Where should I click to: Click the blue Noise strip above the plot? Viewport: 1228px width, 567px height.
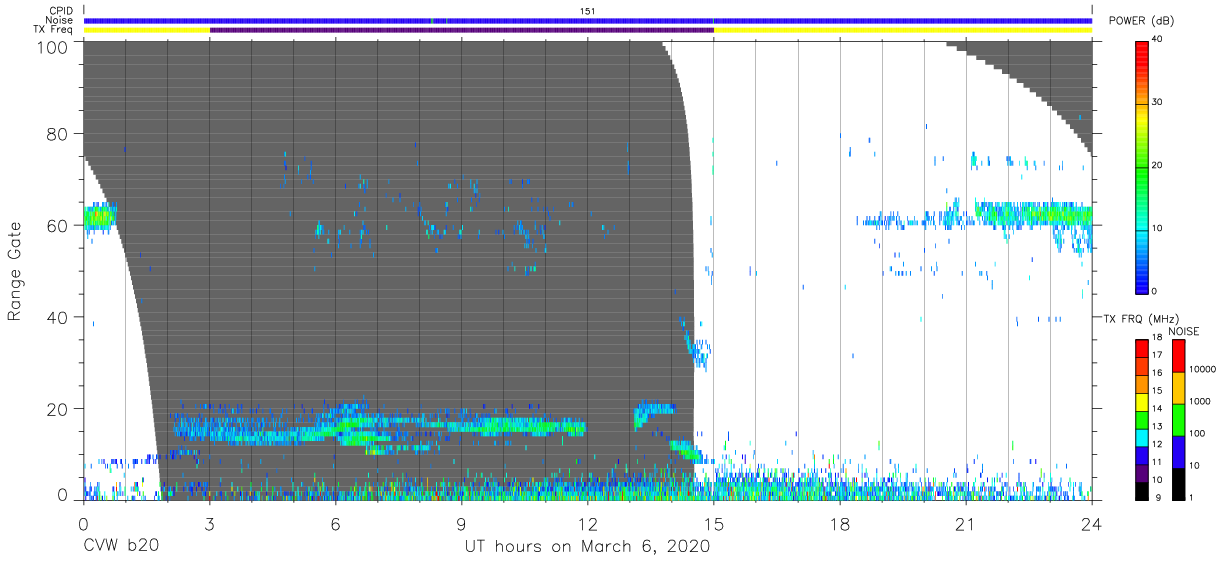click(587, 20)
